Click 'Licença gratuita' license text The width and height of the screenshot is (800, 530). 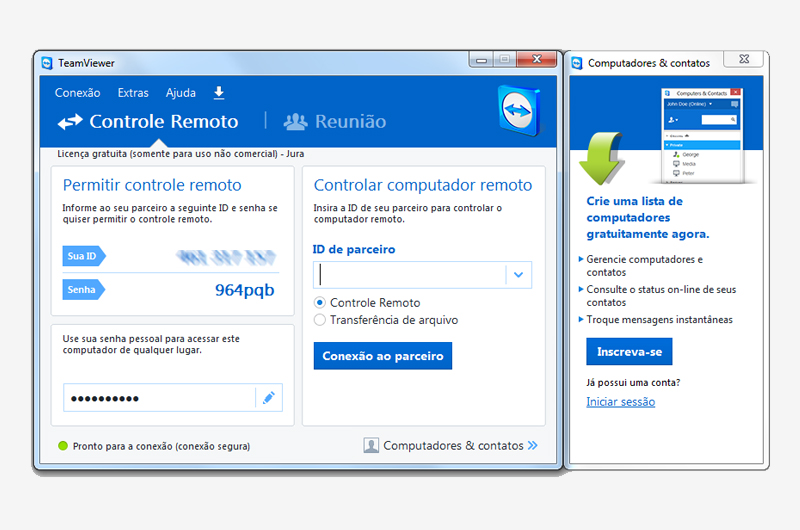click(181, 154)
